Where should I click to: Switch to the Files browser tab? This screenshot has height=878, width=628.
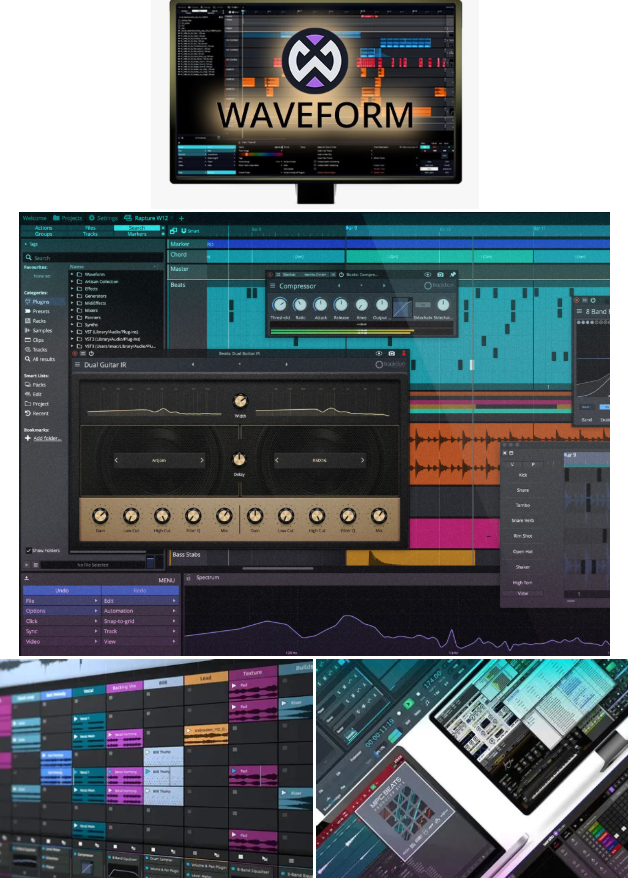[x=91, y=228]
